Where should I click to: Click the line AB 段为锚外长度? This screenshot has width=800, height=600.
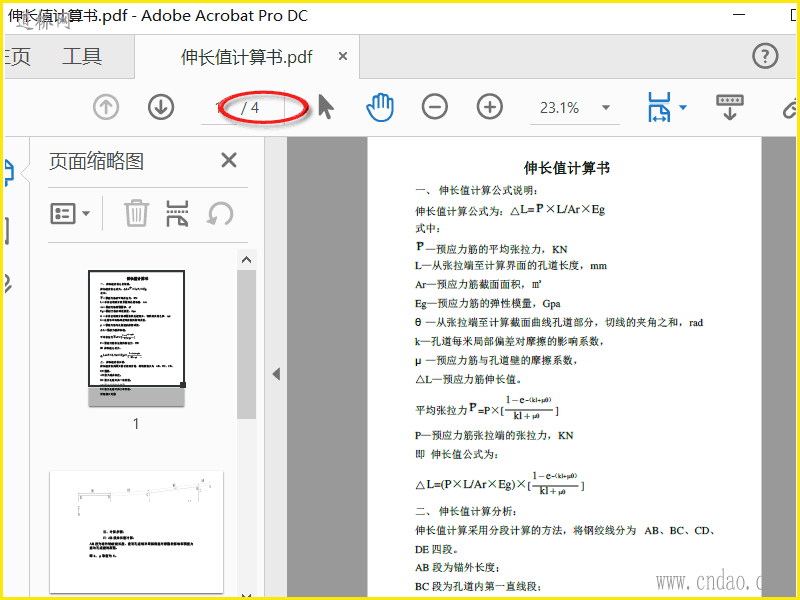pos(457,567)
